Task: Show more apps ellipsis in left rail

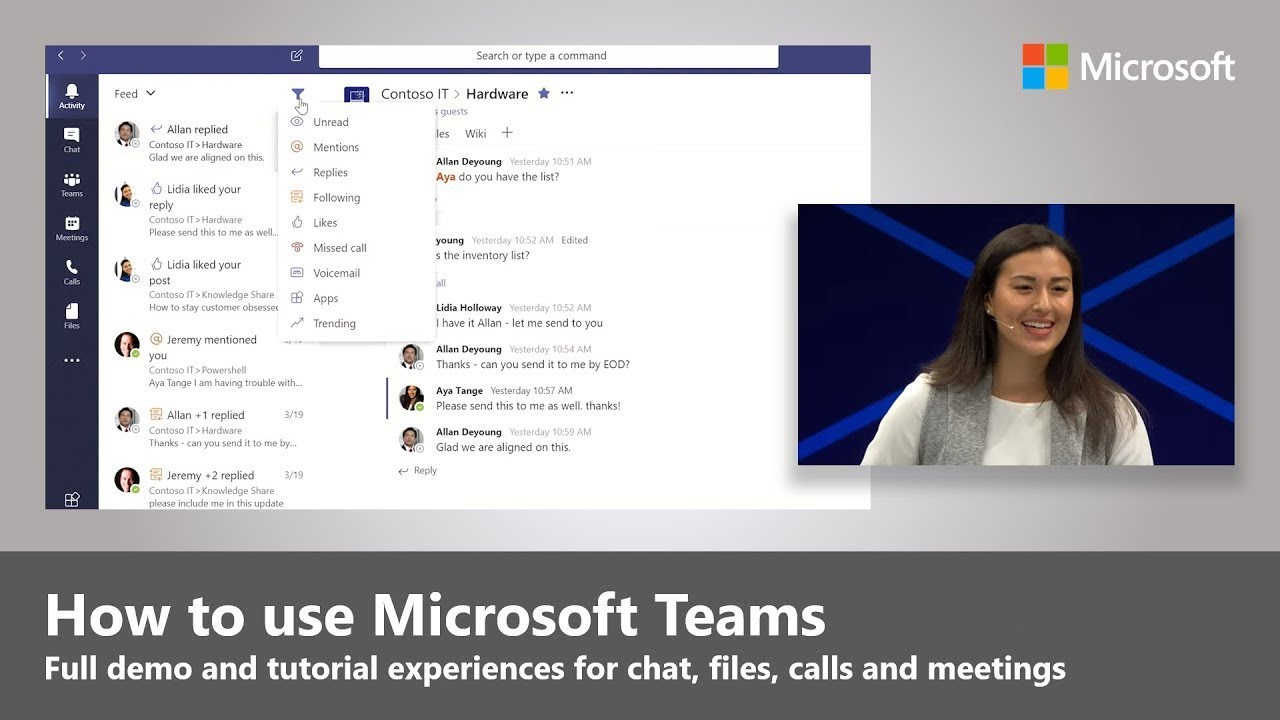Action: [x=72, y=360]
